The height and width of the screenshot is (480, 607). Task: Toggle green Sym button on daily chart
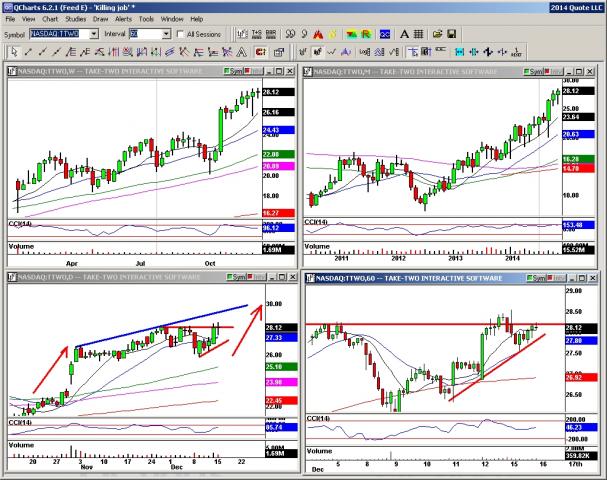tap(236, 277)
